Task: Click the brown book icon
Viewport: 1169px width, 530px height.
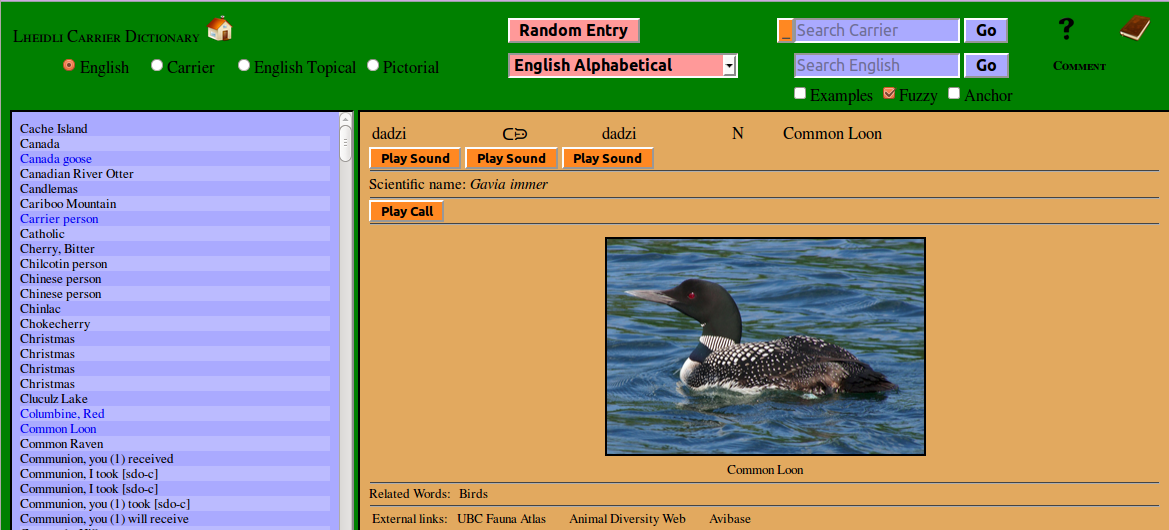Action: (1134, 29)
